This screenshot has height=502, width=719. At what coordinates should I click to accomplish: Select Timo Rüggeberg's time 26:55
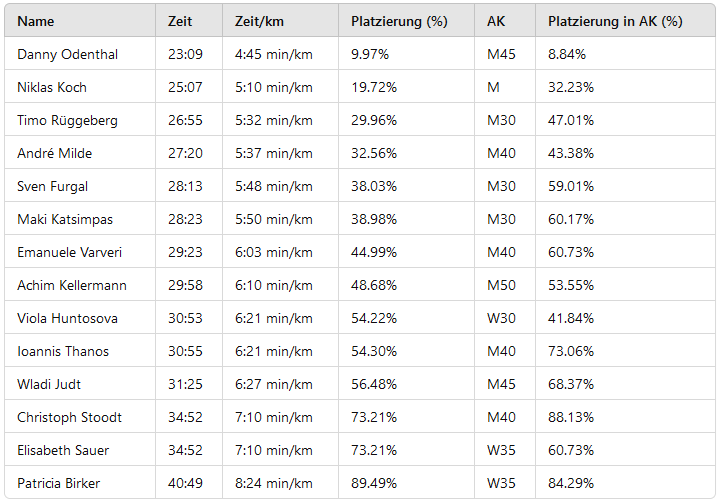[185, 120]
